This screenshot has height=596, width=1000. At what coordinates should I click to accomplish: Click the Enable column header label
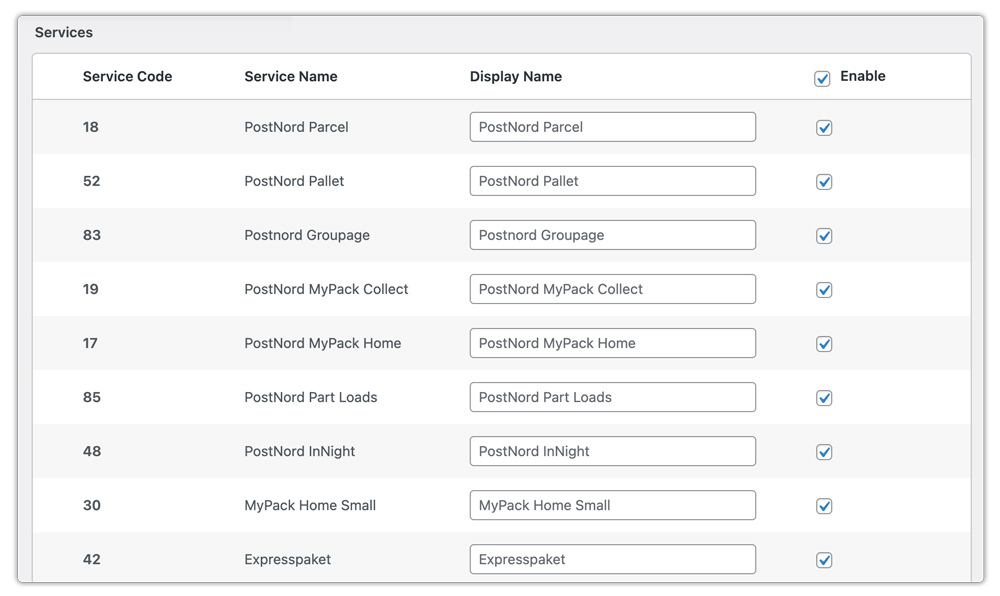pyautogui.click(x=863, y=76)
